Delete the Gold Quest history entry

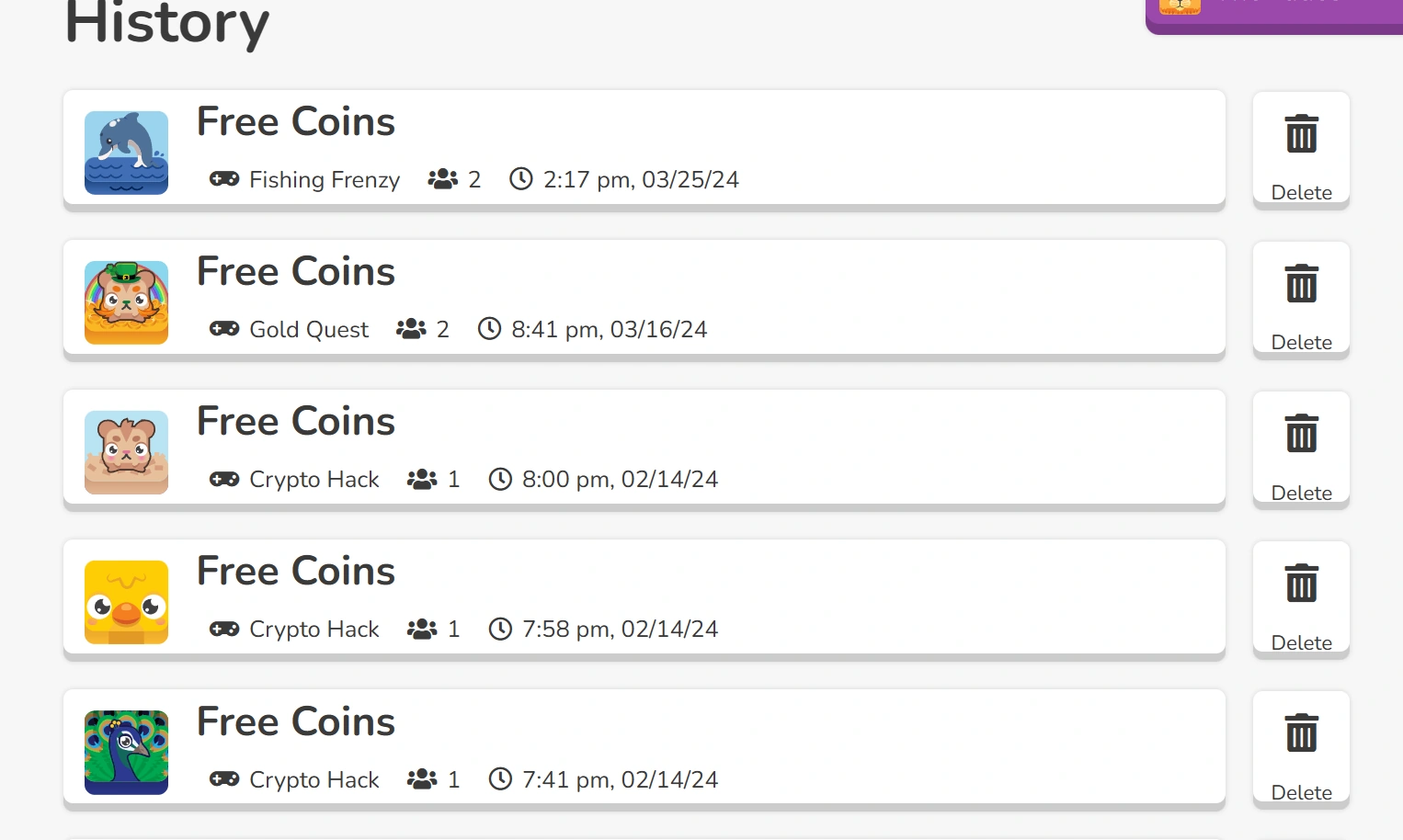(x=1301, y=301)
